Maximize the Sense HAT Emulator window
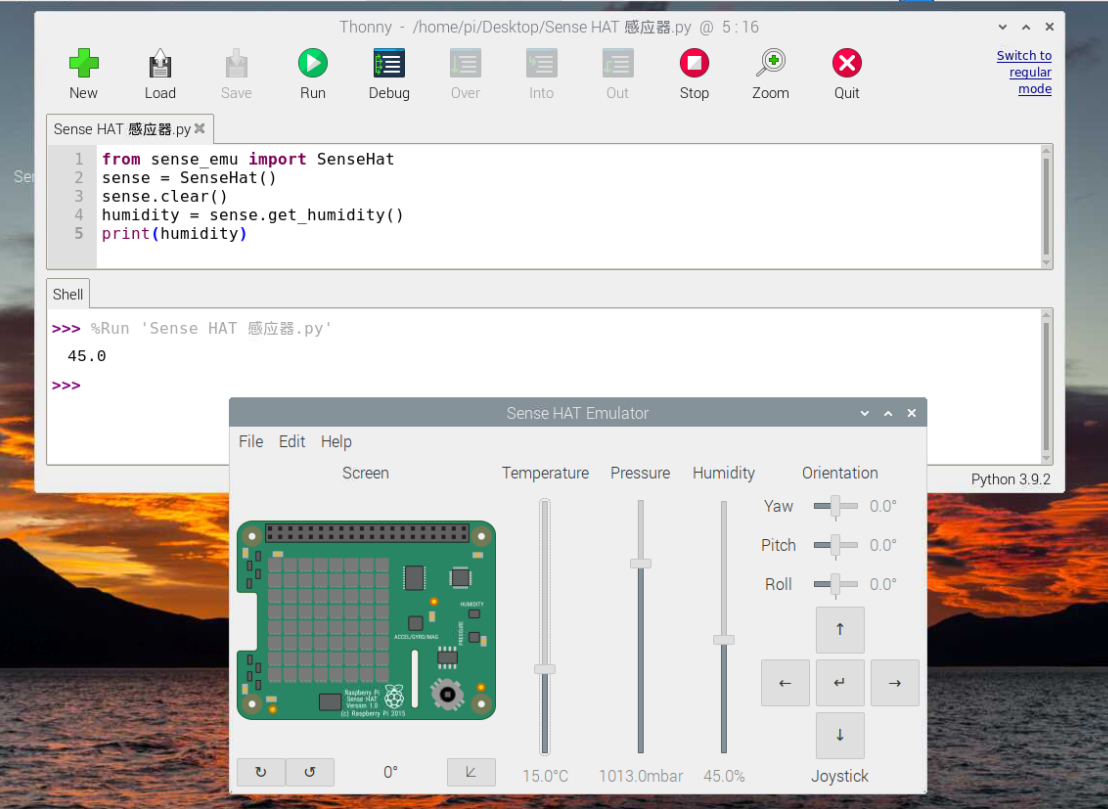 (x=888, y=413)
